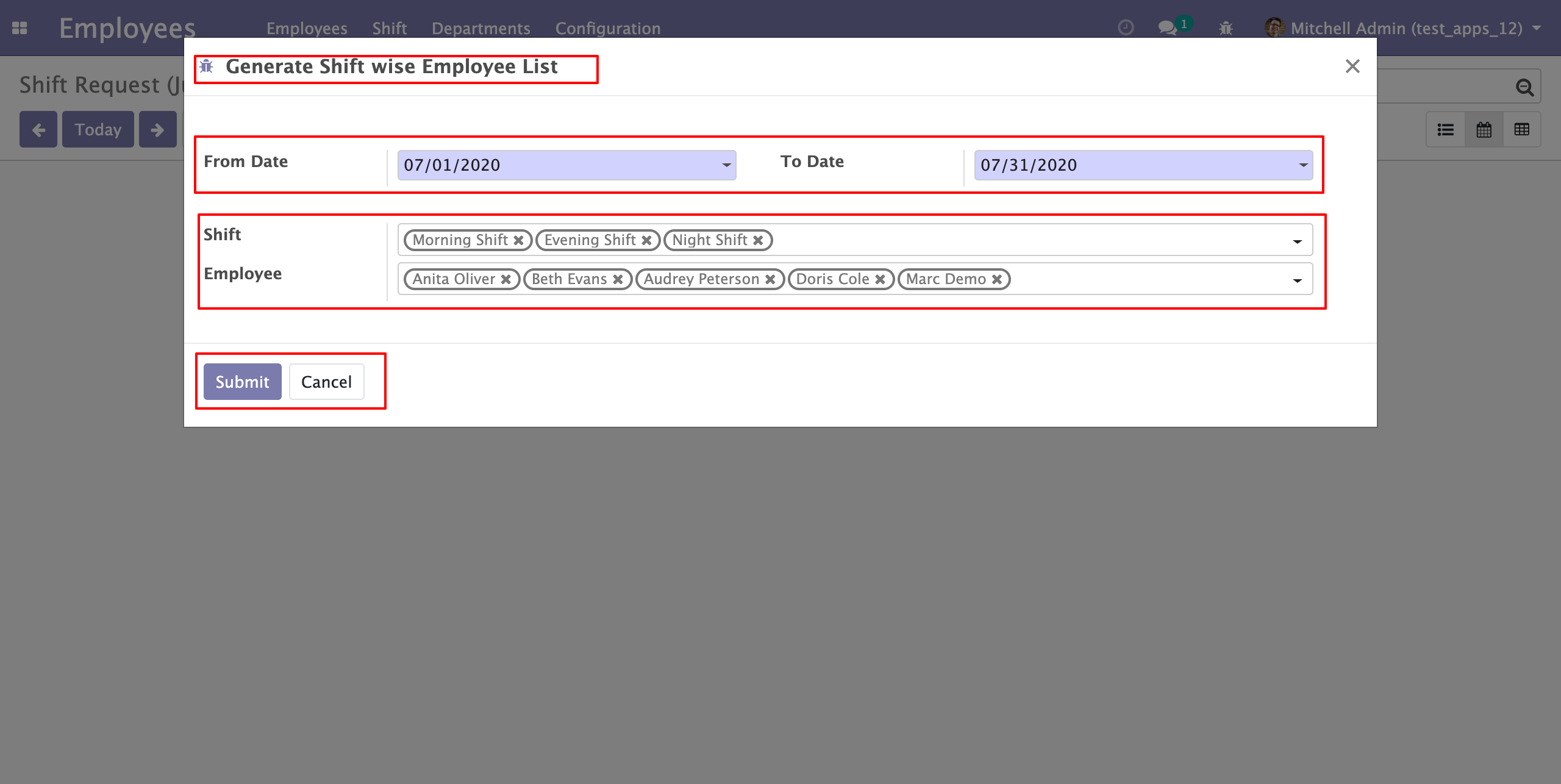The height and width of the screenshot is (784, 1561).
Task: Open Mitchell Admin user menu caret
Action: (1537, 28)
